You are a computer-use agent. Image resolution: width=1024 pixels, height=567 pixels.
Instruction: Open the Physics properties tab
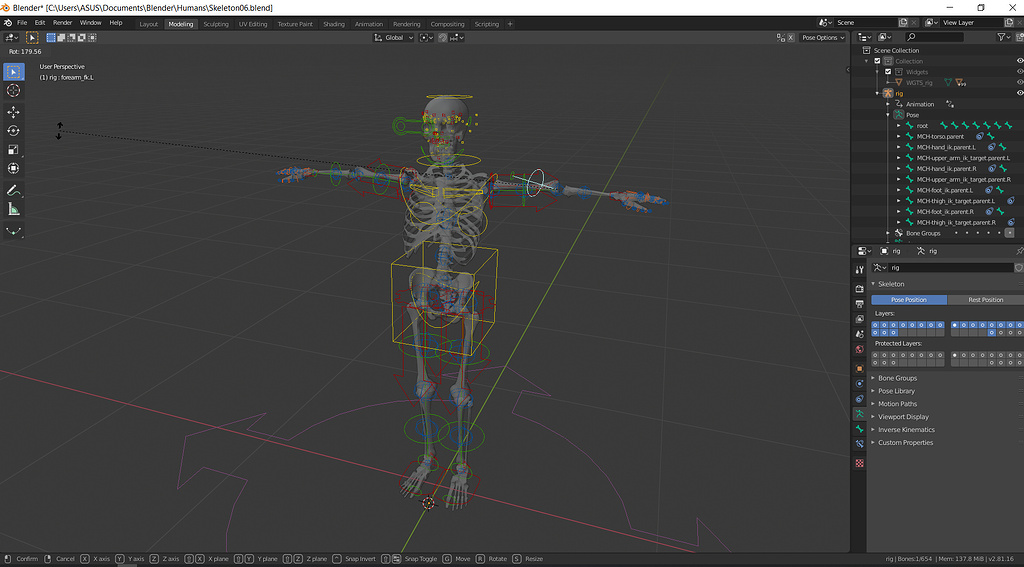[x=859, y=383]
